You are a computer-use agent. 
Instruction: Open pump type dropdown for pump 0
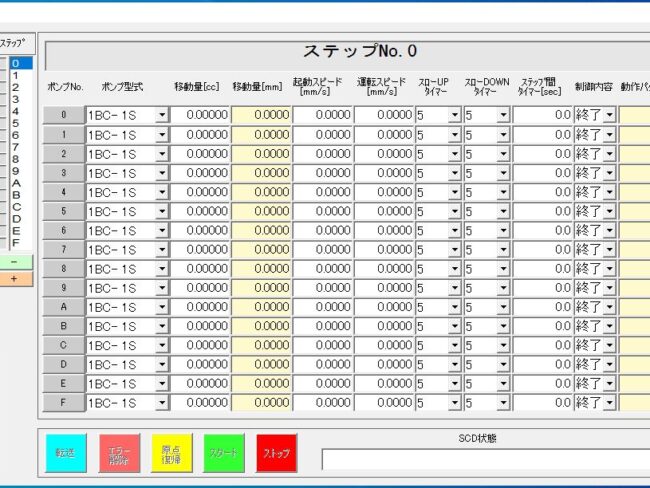tap(162, 115)
